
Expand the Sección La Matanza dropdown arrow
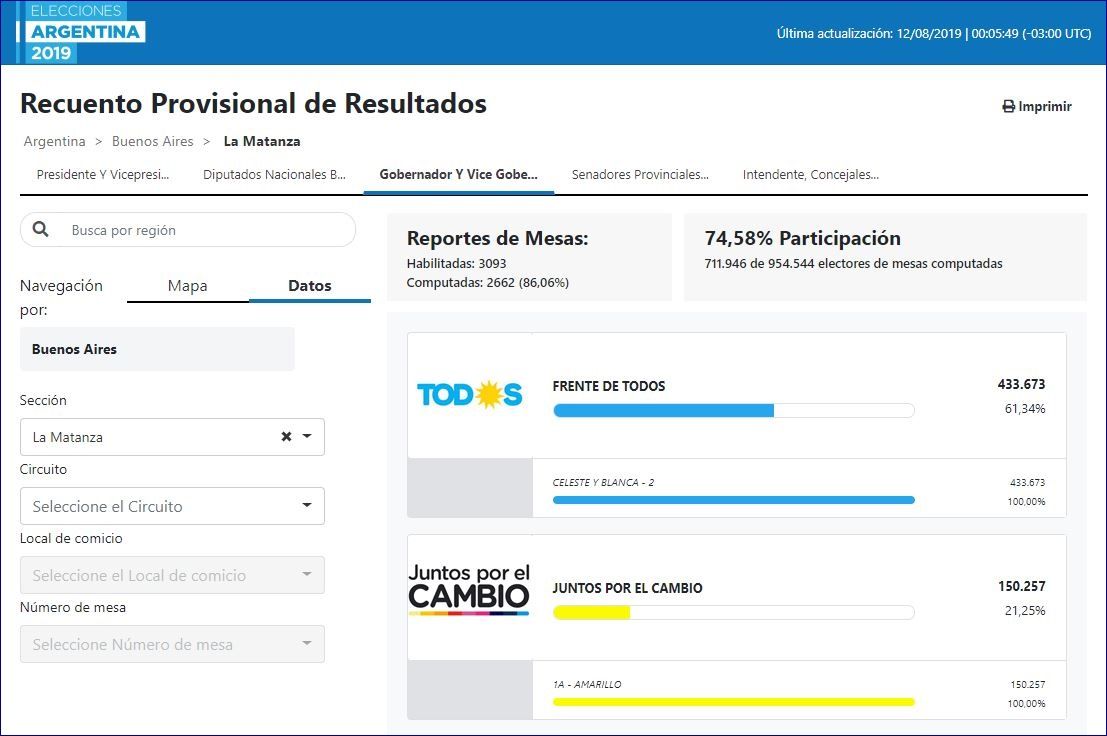click(307, 437)
